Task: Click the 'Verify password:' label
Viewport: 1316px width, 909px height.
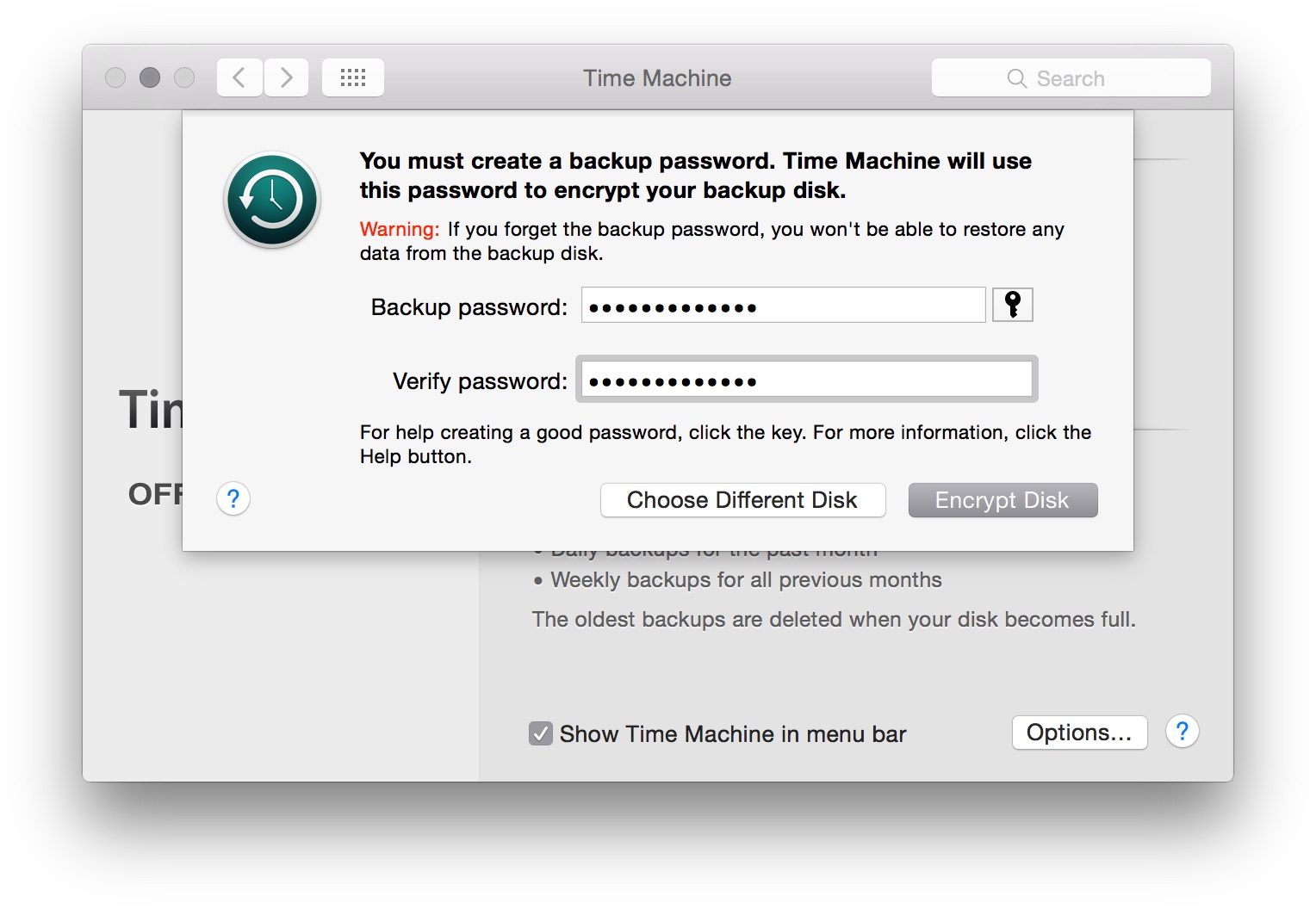Action: (481, 381)
